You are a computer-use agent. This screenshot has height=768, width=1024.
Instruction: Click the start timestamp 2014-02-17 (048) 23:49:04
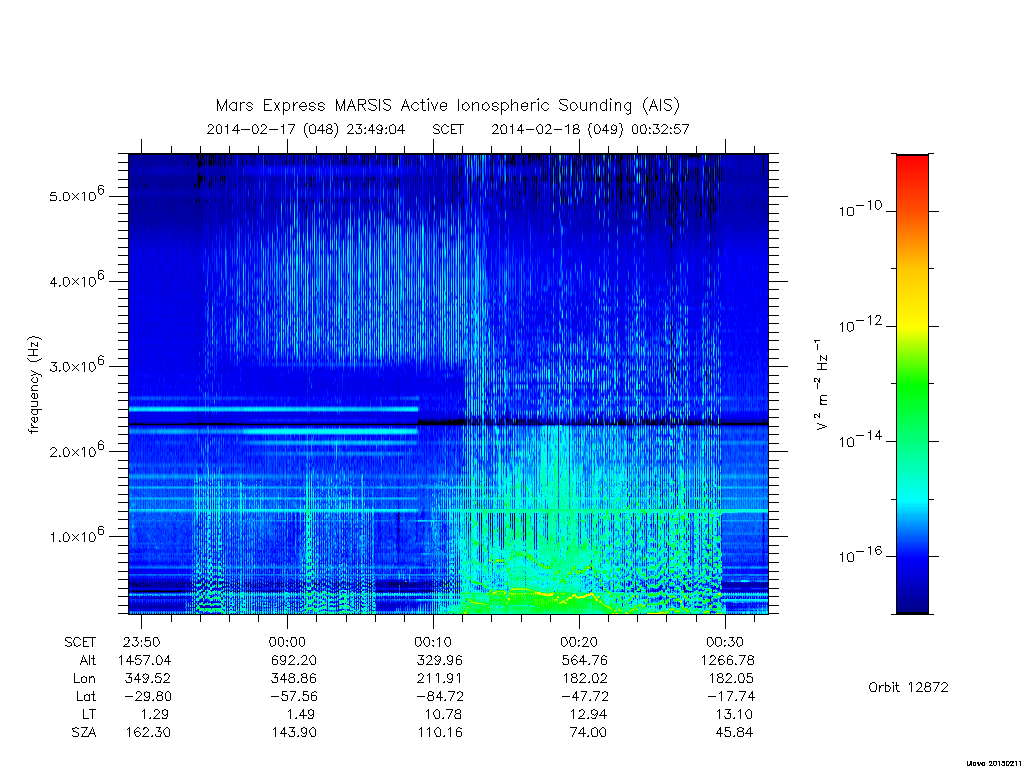coord(306,129)
